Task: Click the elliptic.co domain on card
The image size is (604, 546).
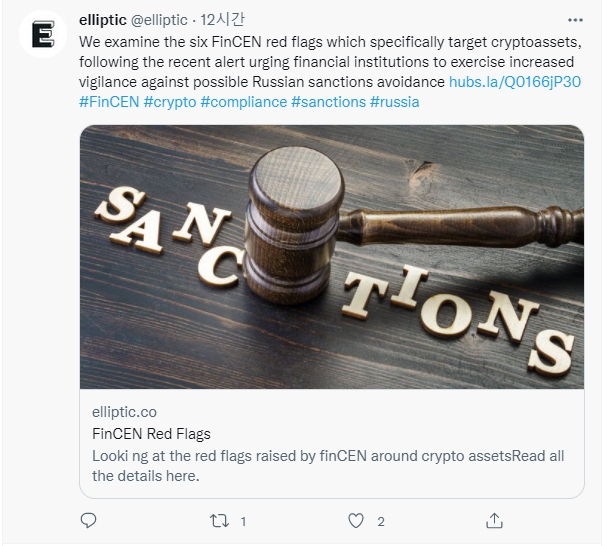Action: 124,412
